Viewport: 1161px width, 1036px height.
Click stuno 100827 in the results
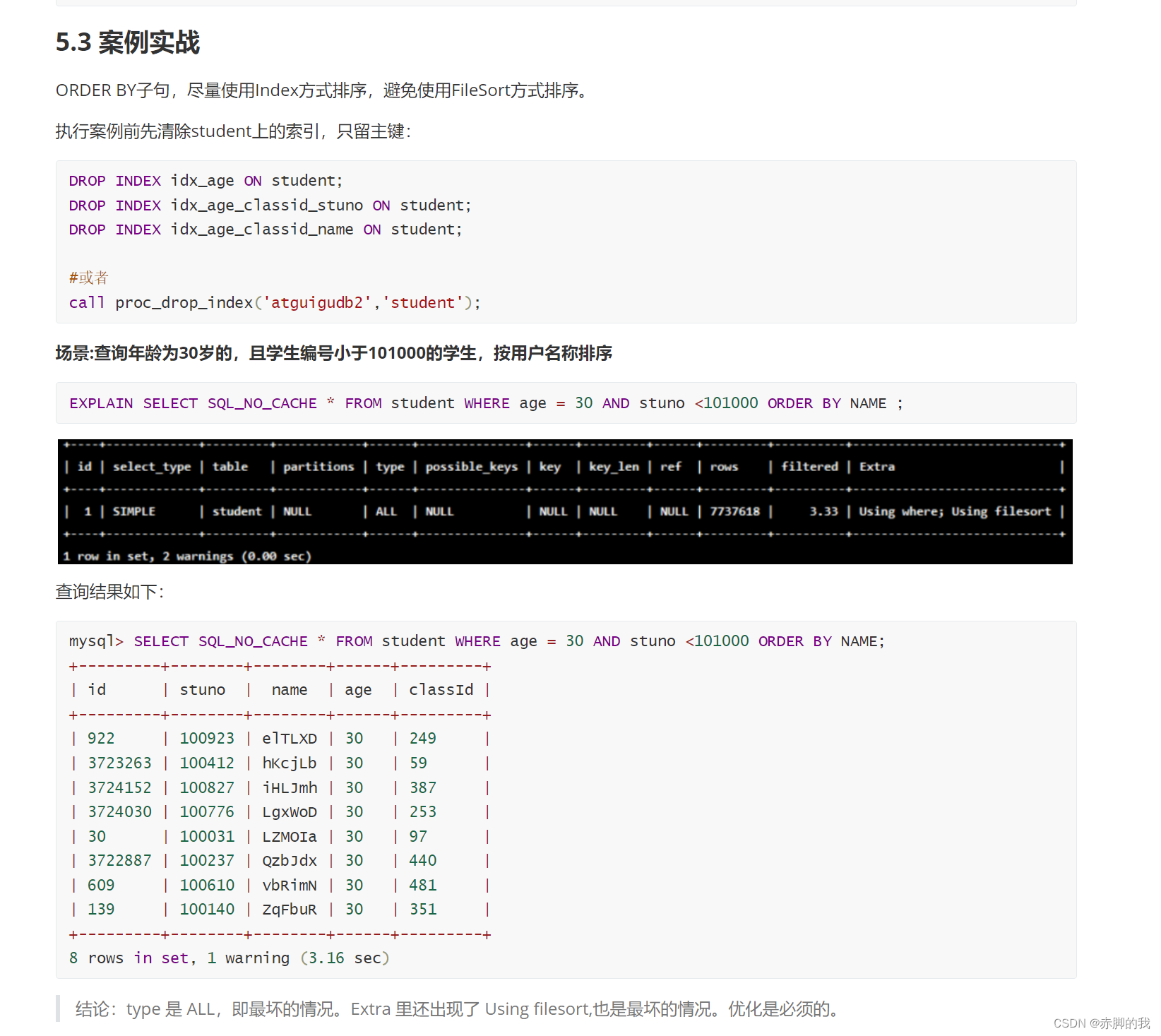pos(207,787)
